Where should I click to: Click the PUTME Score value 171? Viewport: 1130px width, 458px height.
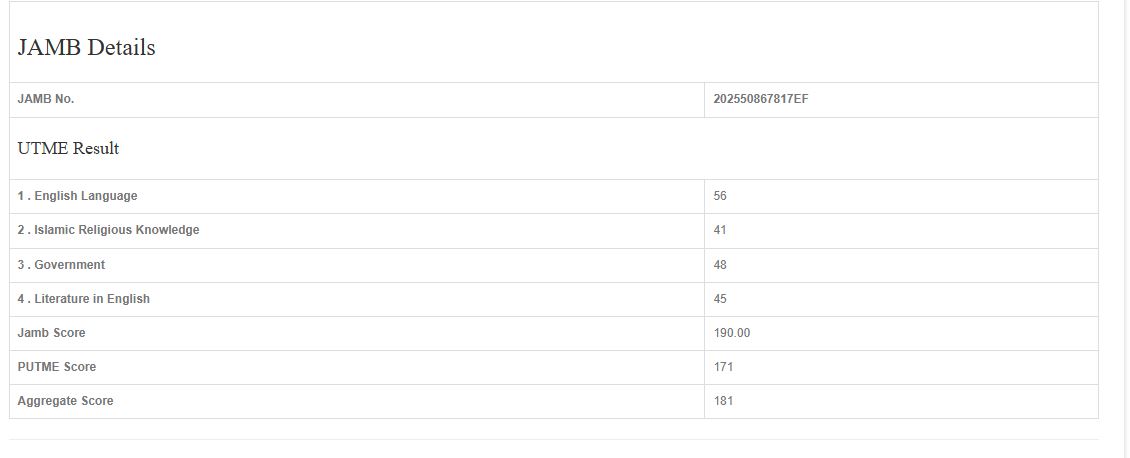(x=723, y=367)
